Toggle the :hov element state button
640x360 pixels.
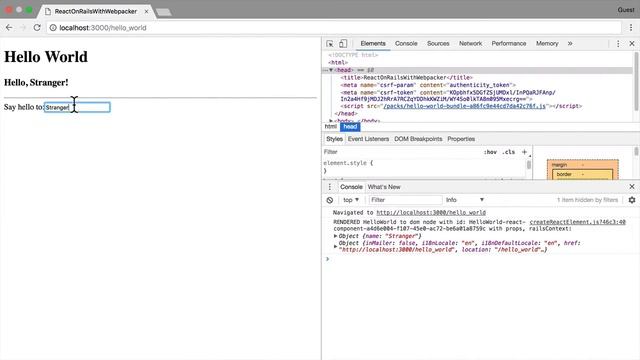pos(490,152)
